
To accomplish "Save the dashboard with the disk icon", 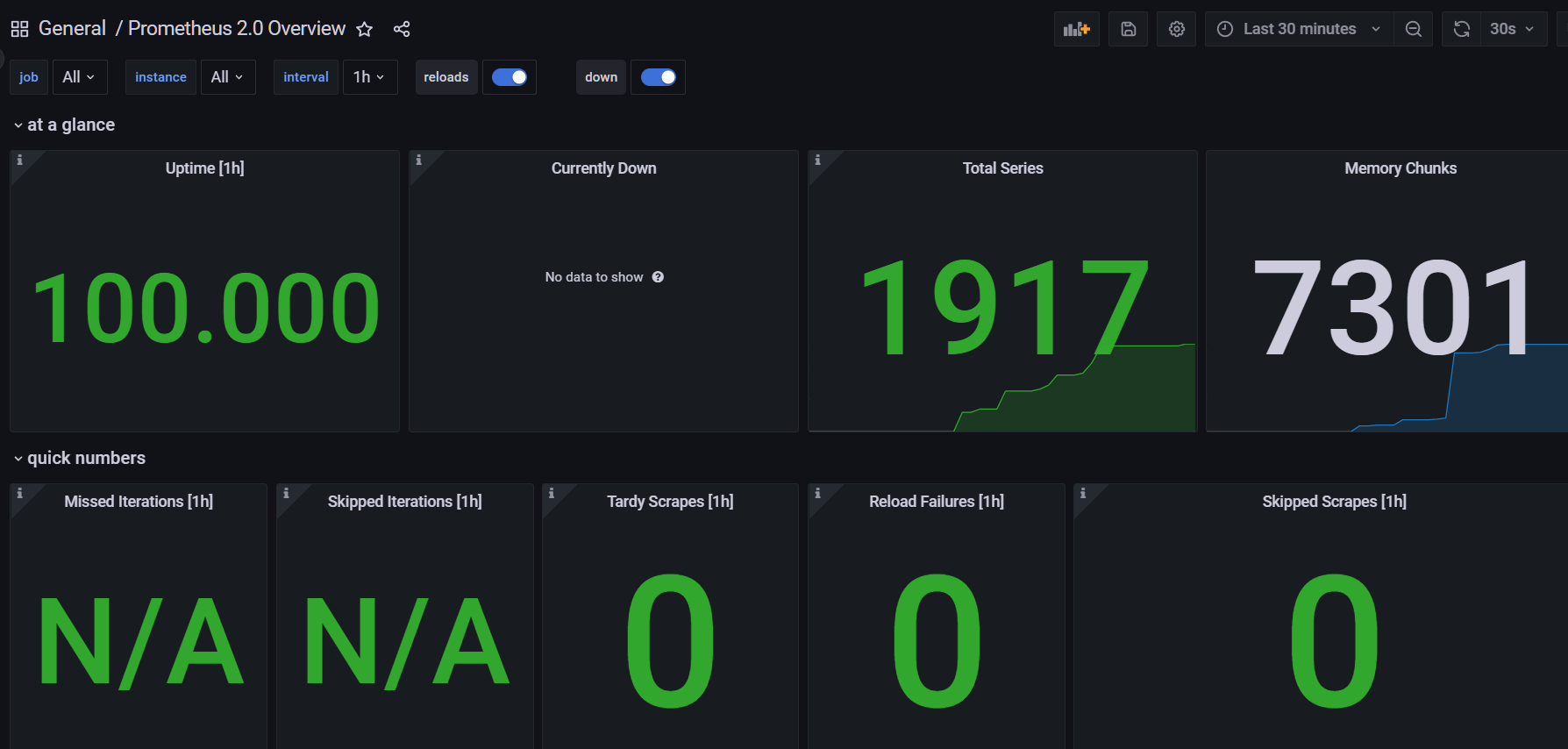I will pyautogui.click(x=1129, y=29).
